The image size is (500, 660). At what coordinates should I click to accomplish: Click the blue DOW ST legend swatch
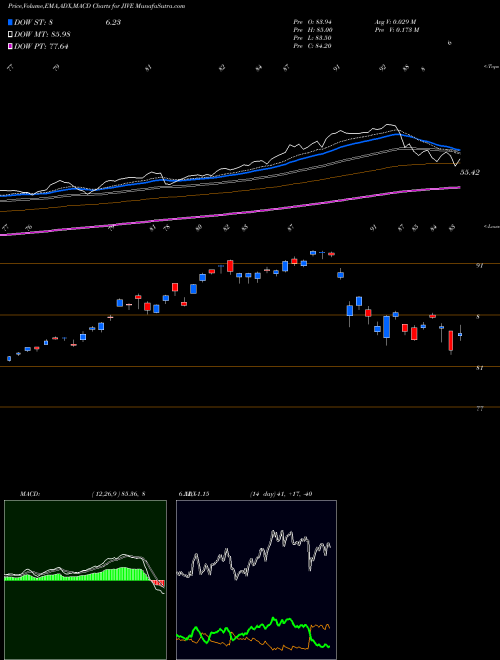11,22
